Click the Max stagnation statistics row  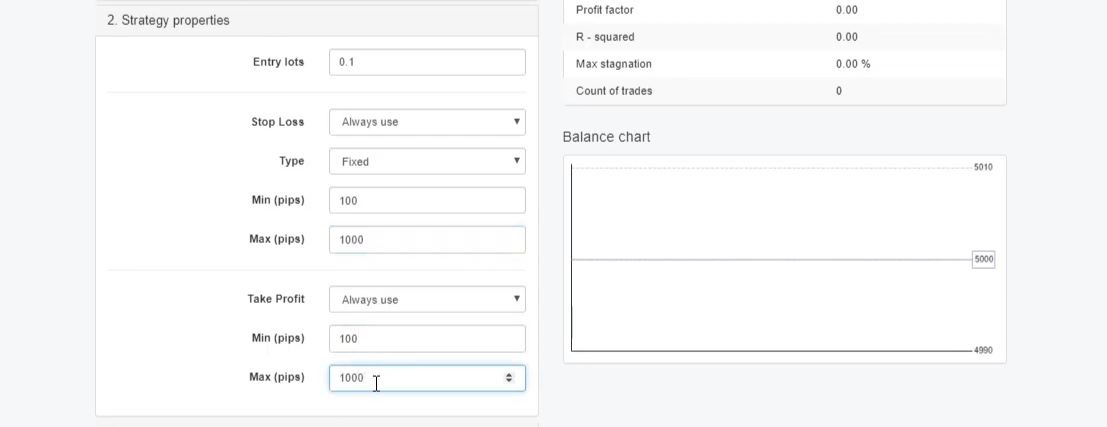(784, 64)
